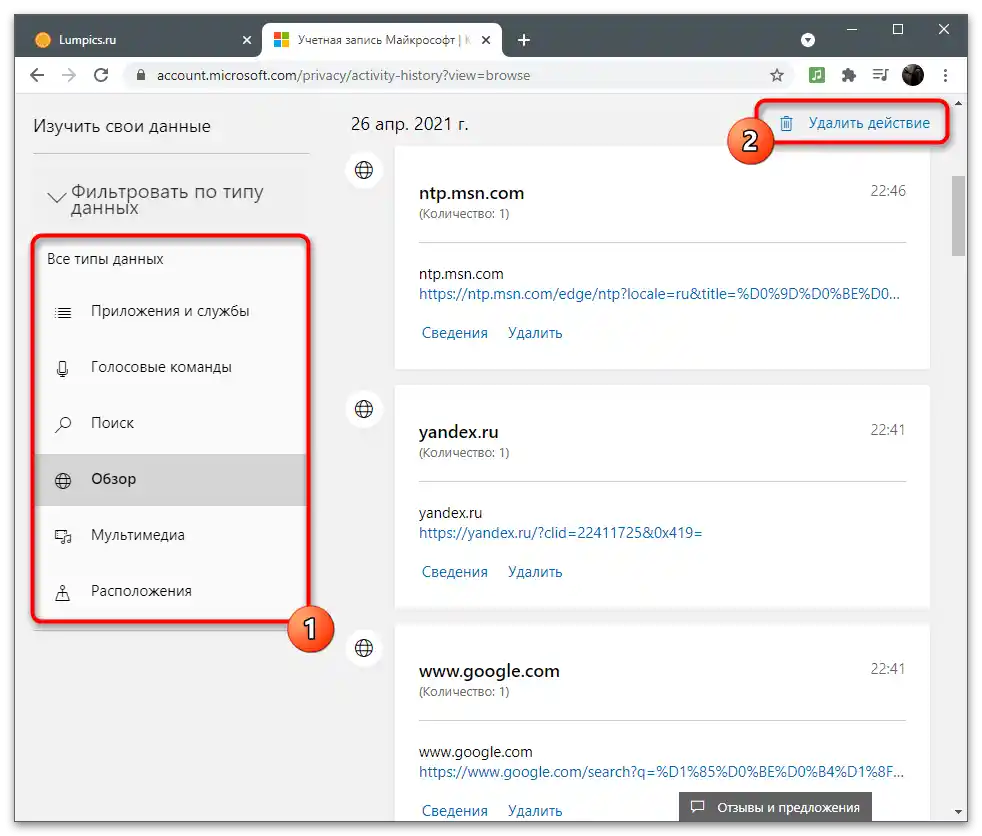Viewport: 982px width, 836px height.
Task: Open Отзывы и предложения feedback button
Action: click(x=775, y=807)
